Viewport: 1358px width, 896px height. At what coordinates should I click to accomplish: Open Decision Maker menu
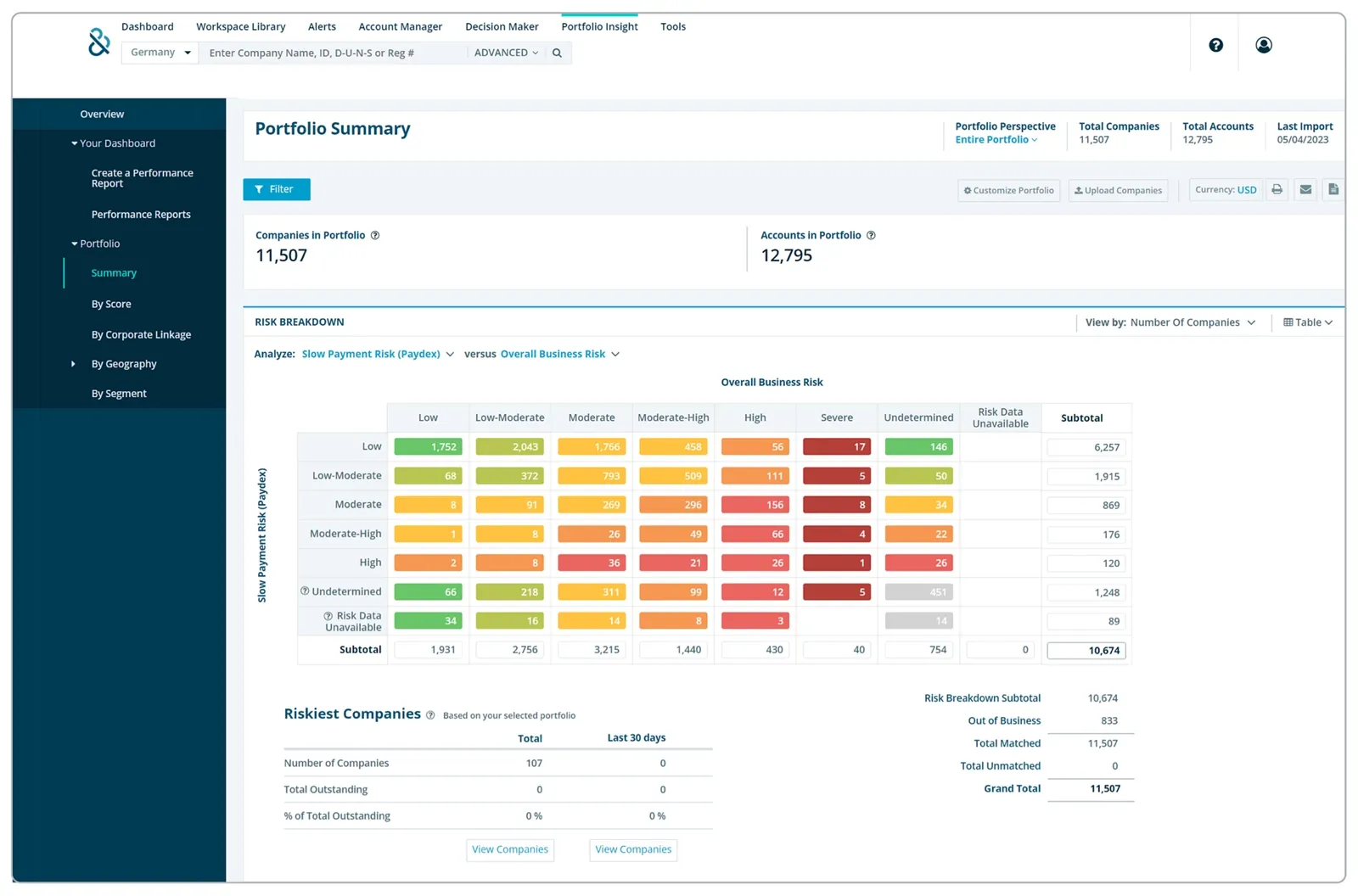point(502,26)
